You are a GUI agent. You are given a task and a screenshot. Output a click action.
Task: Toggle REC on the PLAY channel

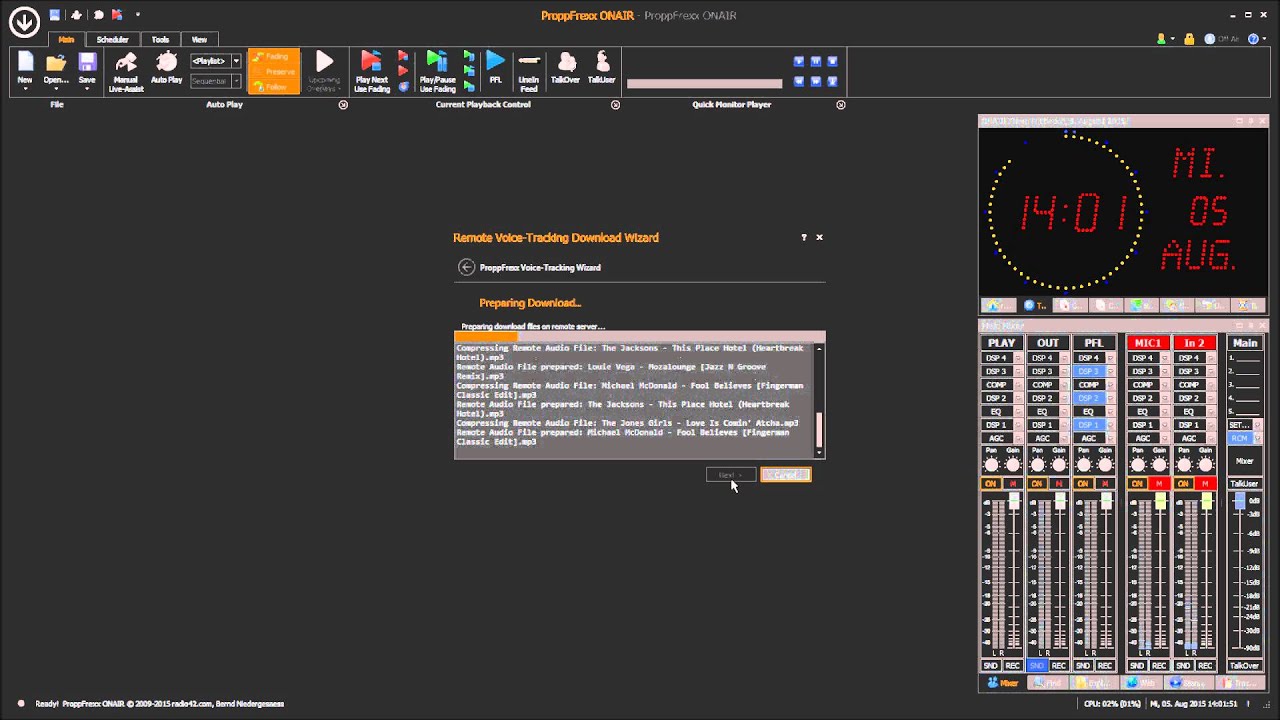pos(1012,666)
